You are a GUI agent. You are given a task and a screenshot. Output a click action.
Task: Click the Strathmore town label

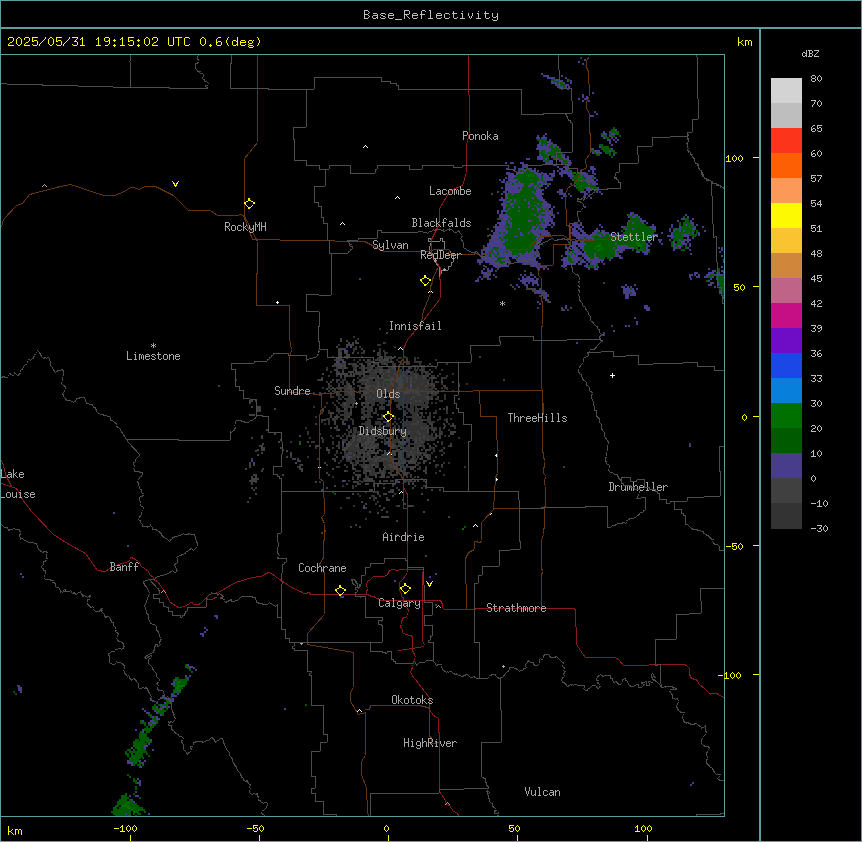pos(516,608)
